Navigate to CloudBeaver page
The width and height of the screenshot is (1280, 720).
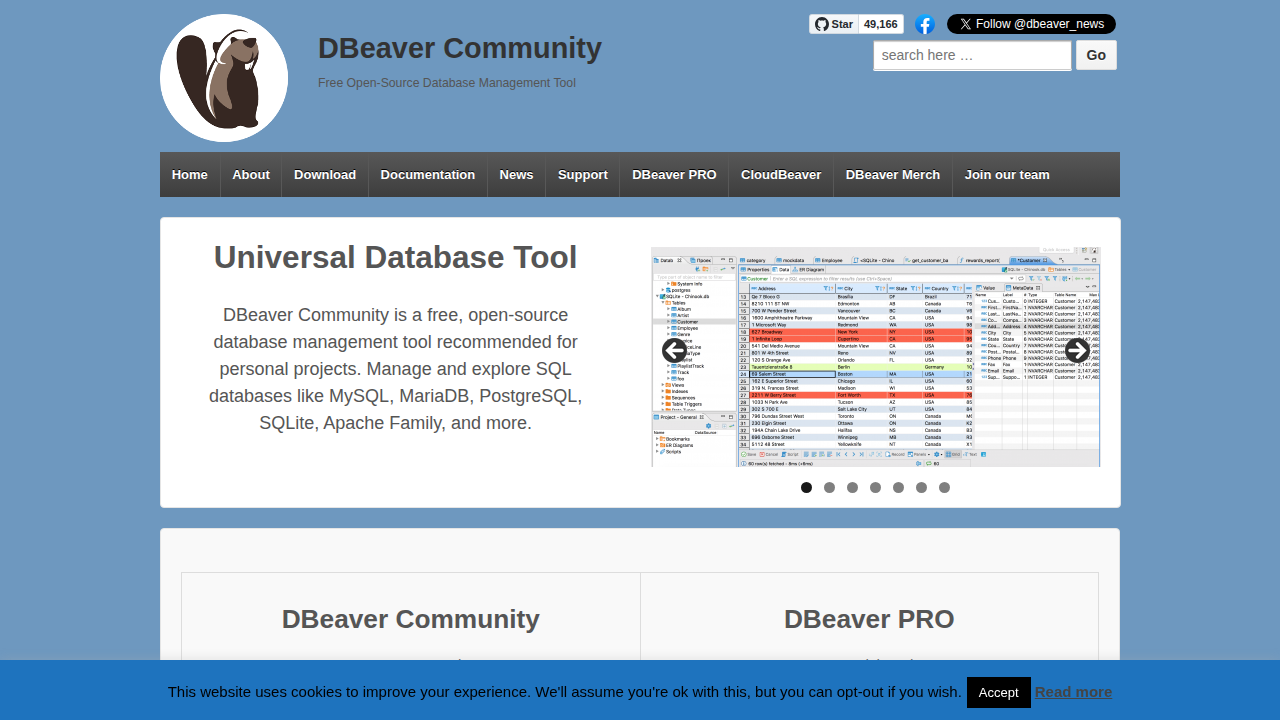tap(781, 175)
